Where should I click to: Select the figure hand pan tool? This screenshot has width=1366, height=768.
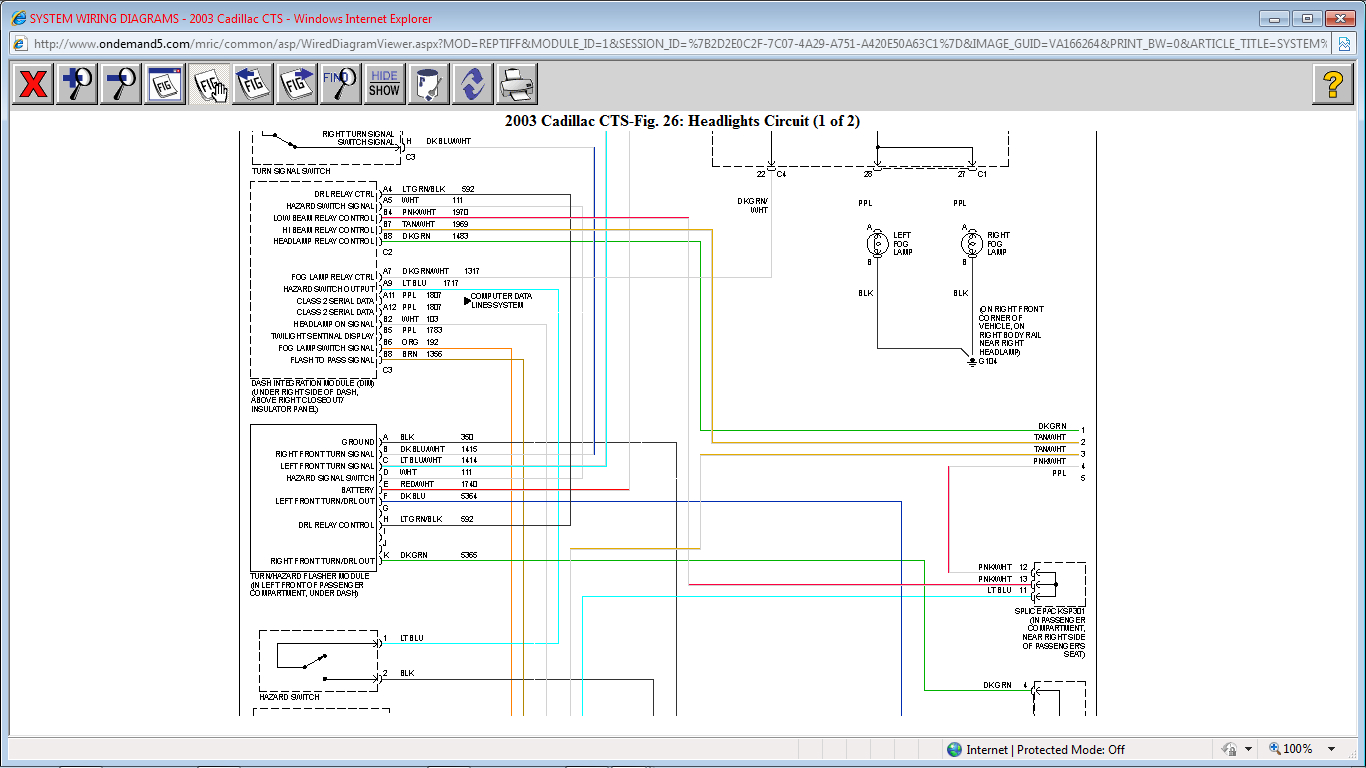pos(209,84)
